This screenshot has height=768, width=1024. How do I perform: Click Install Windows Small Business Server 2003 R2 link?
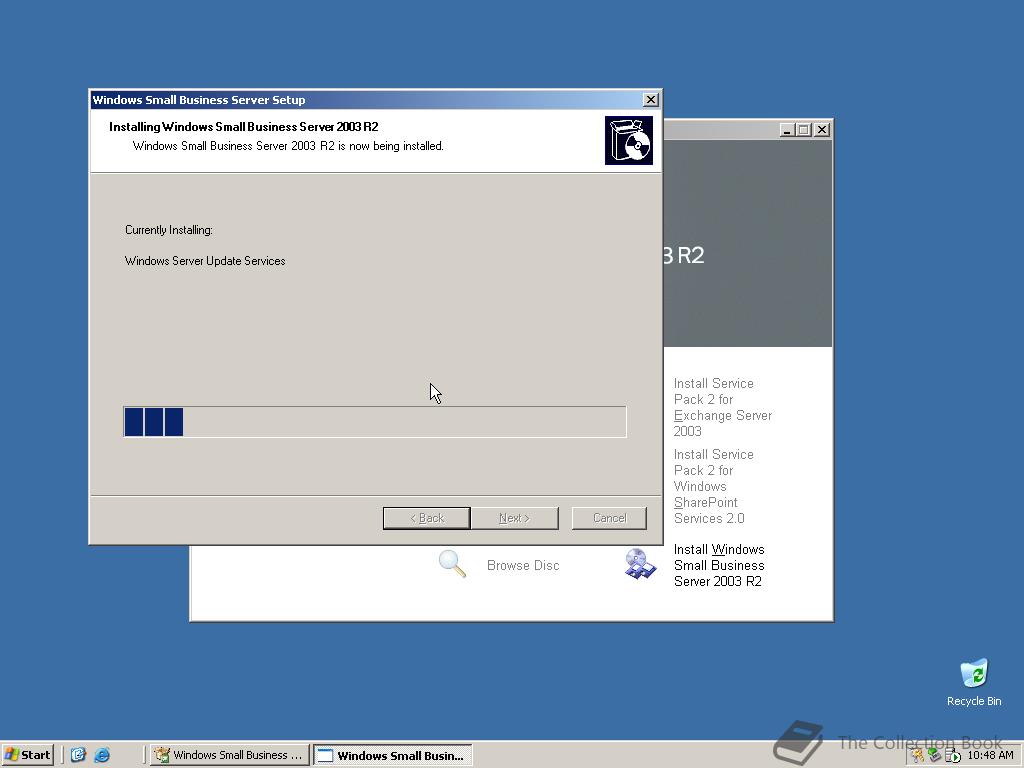tap(719, 565)
